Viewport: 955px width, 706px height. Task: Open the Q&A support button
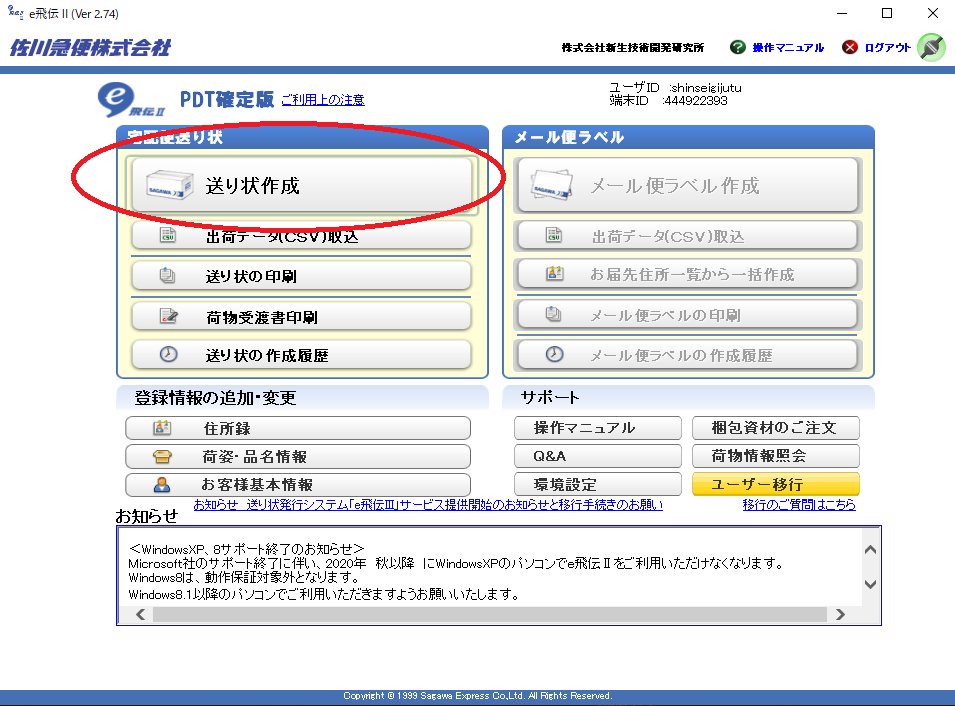click(598, 456)
